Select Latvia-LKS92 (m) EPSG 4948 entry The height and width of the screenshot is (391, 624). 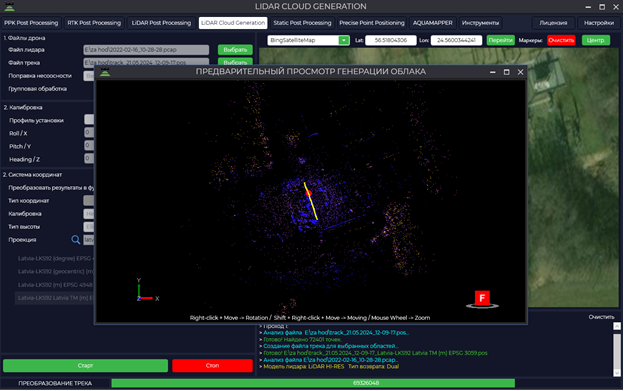[x=56, y=285]
